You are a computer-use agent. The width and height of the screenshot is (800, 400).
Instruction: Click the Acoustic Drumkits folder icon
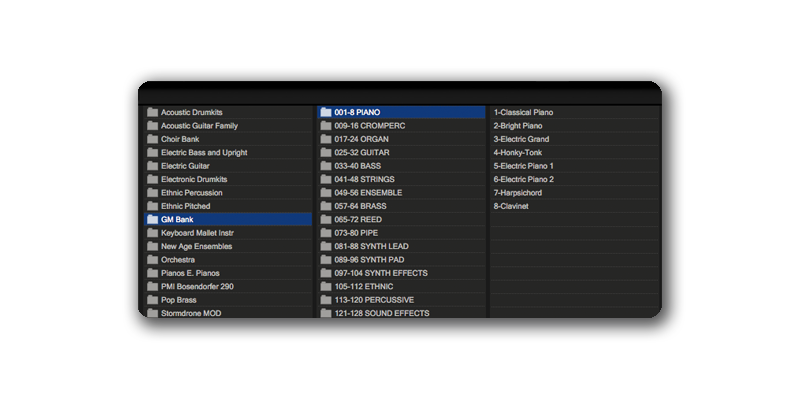[x=152, y=112]
